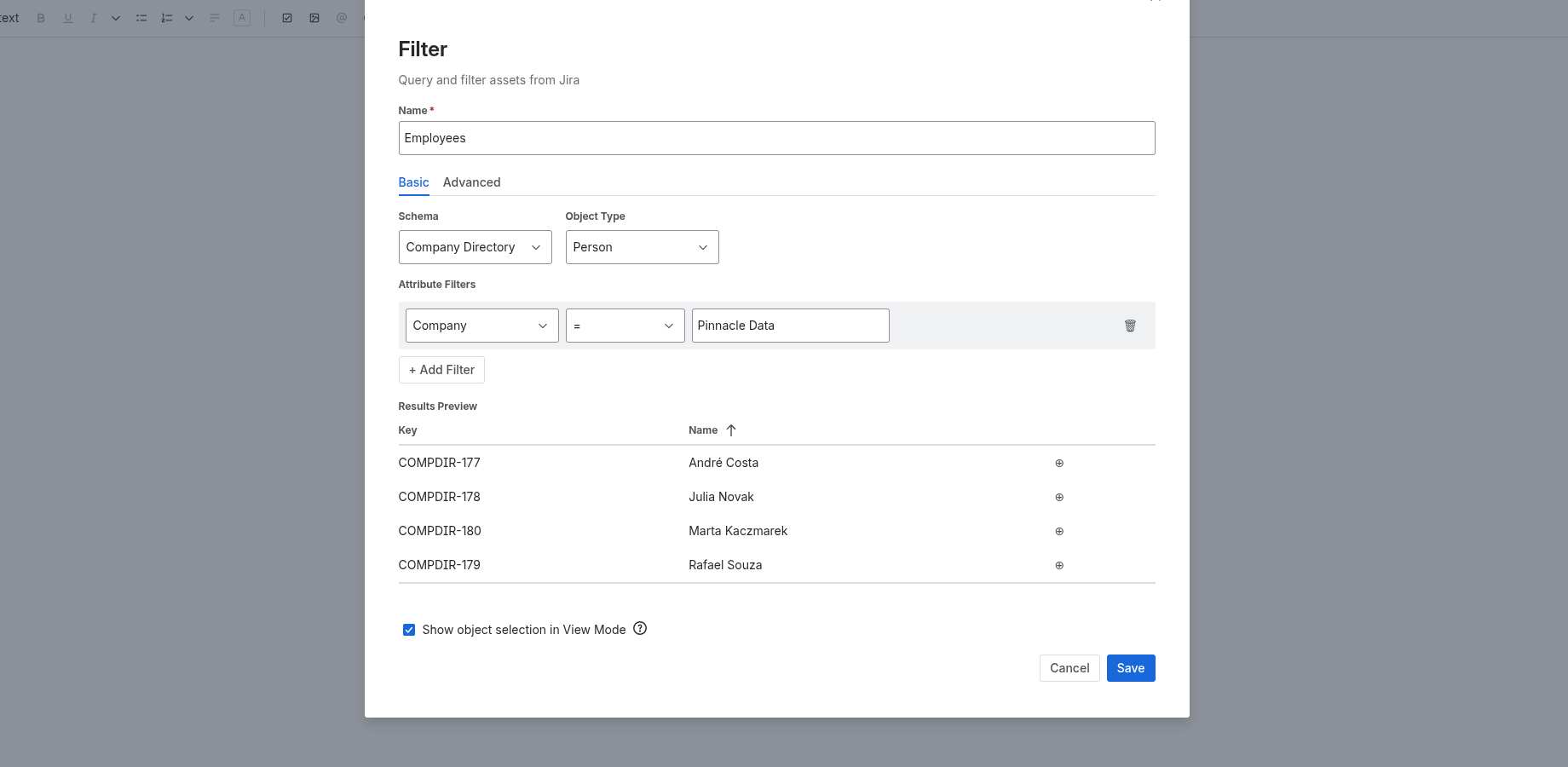The width and height of the screenshot is (1568, 767).
Task: Open the text color picker
Action: pos(242,17)
